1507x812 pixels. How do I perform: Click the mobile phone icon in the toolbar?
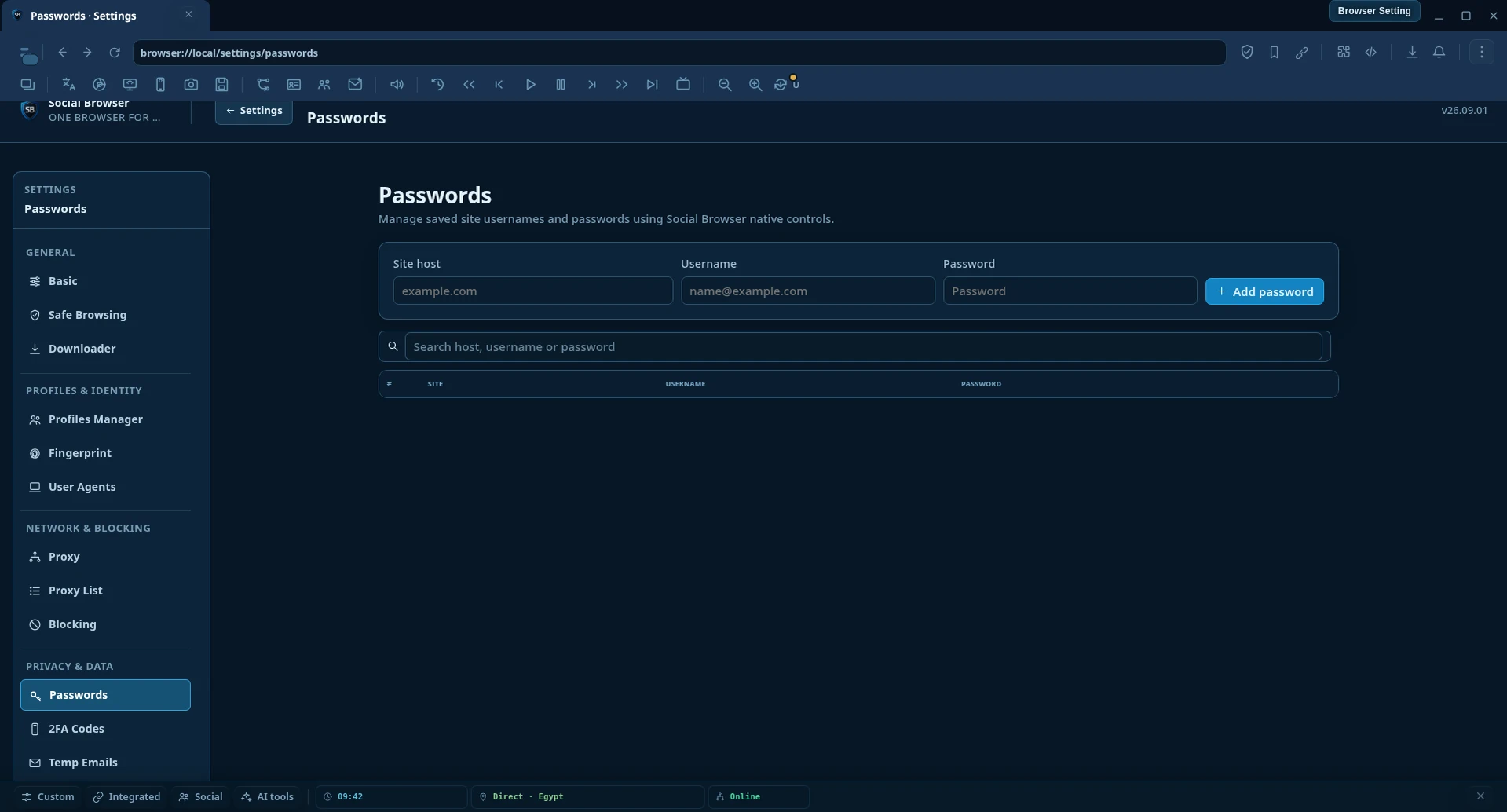[160, 84]
